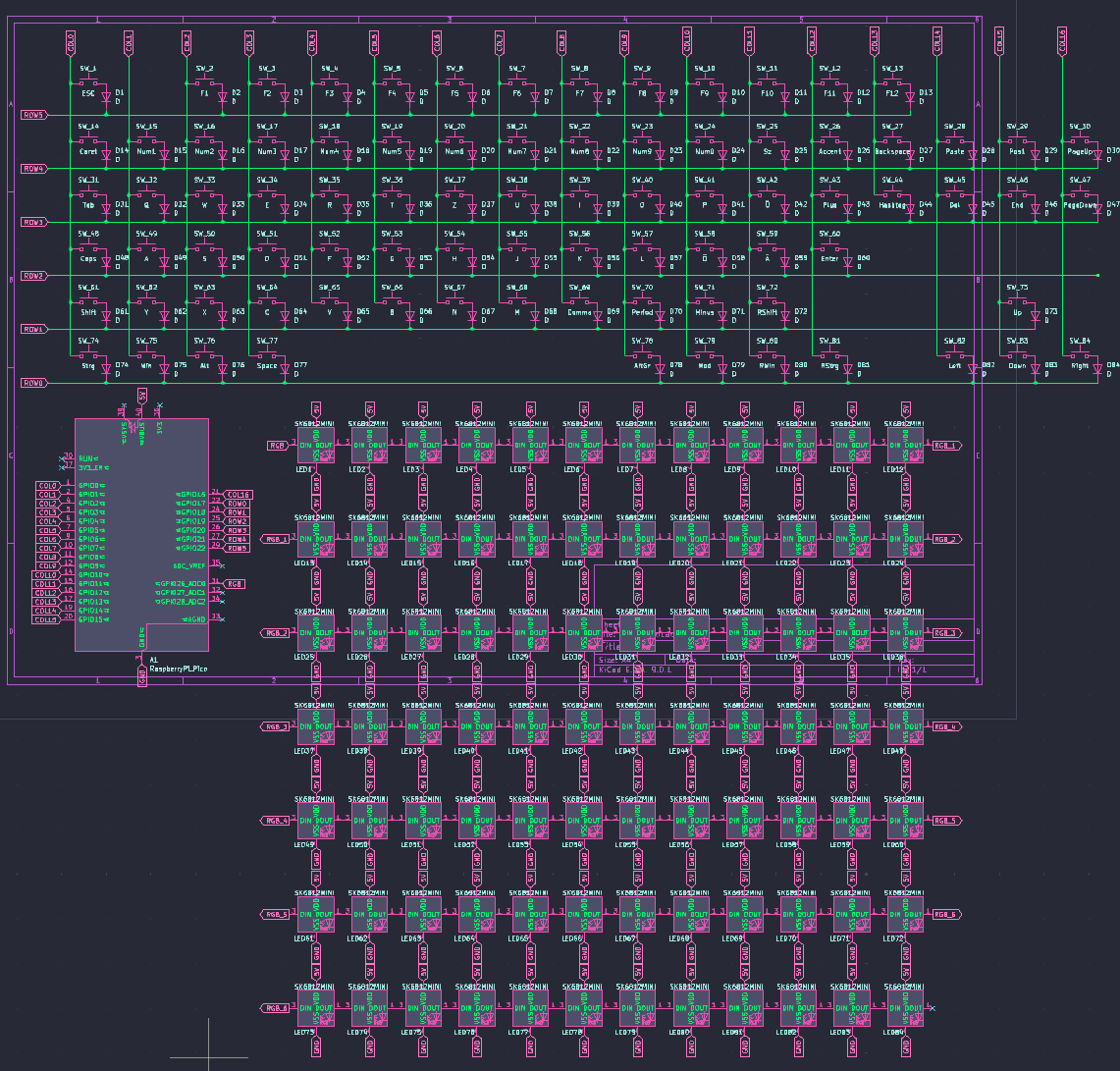The width and height of the screenshot is (1120, 1071).
Task: Click the RGB_1 output label after LED12
Action: 947,445
